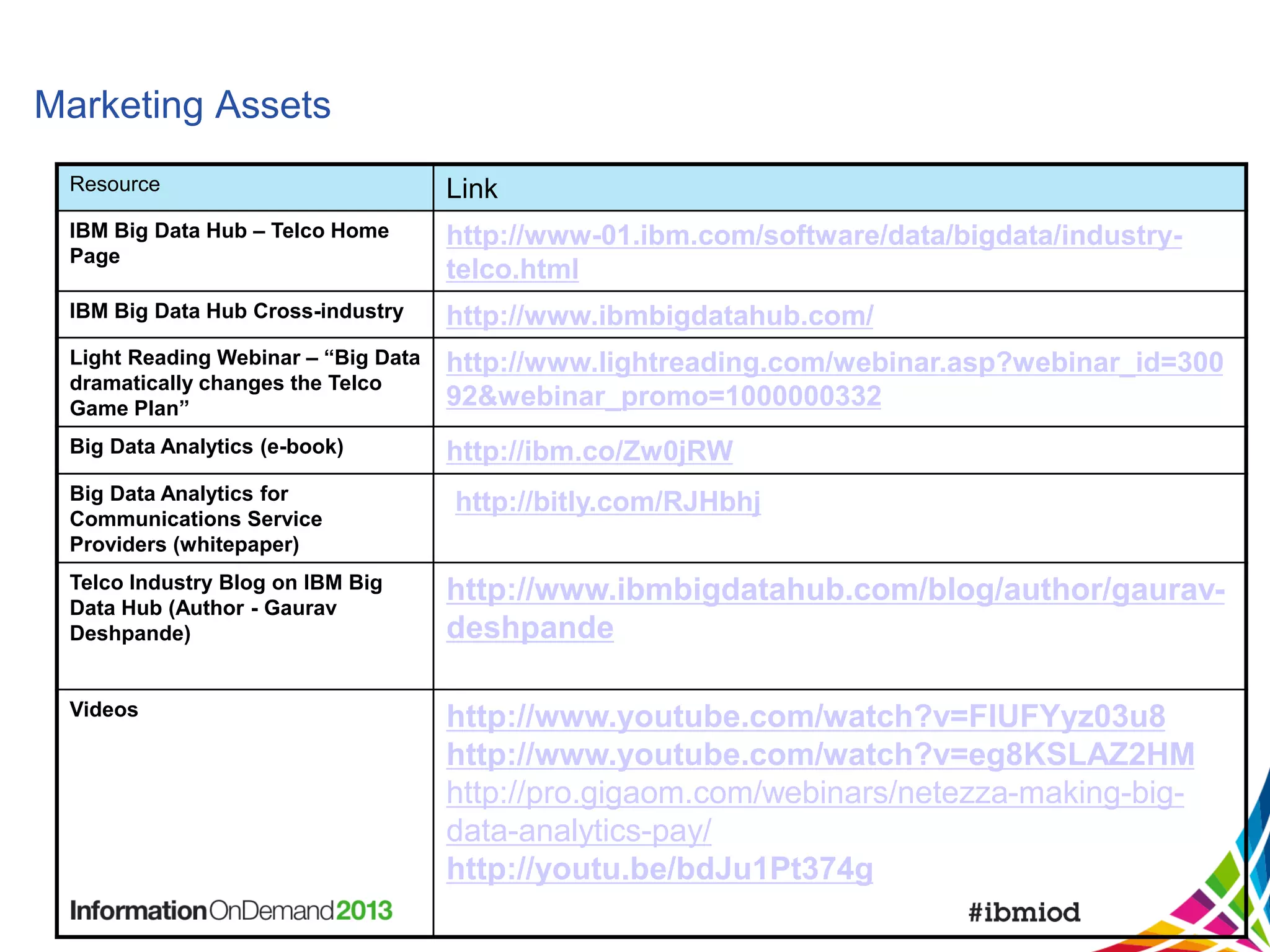The width and height of the screenshot is (1270, 952).
Task: Select the Link column header
Action: (x=839, y=188)
